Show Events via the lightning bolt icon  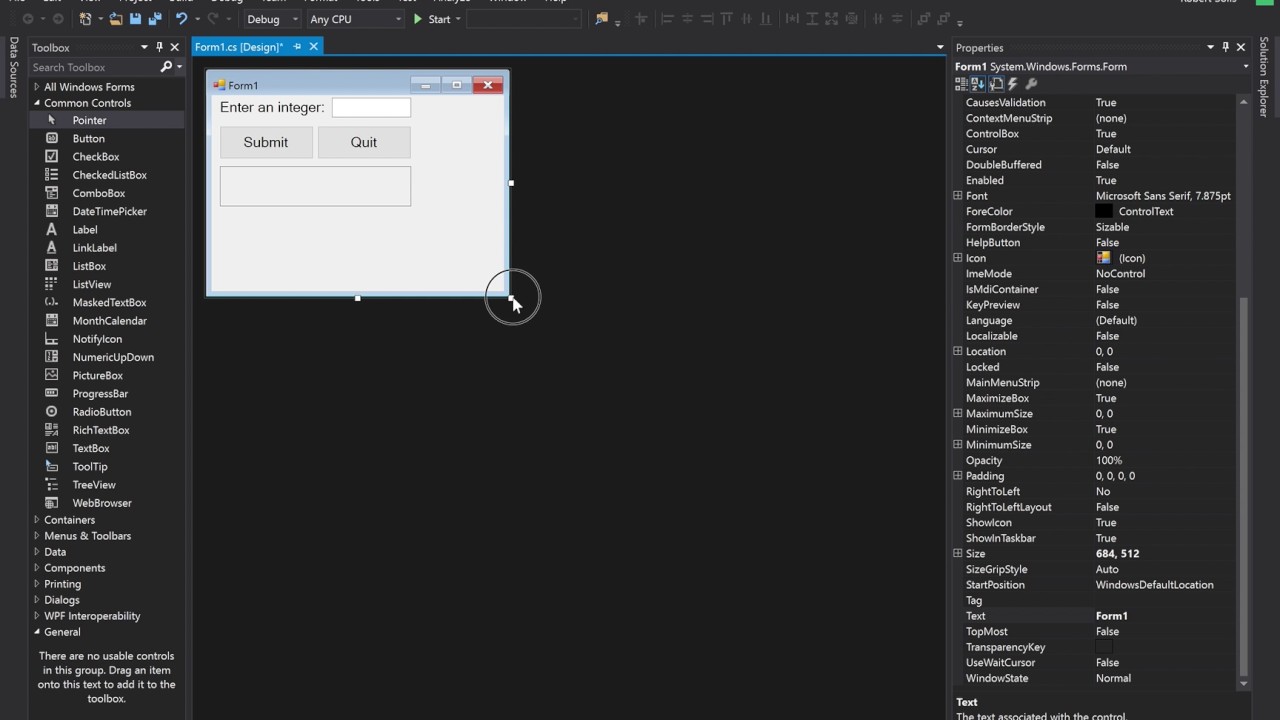pos(1013,84)
